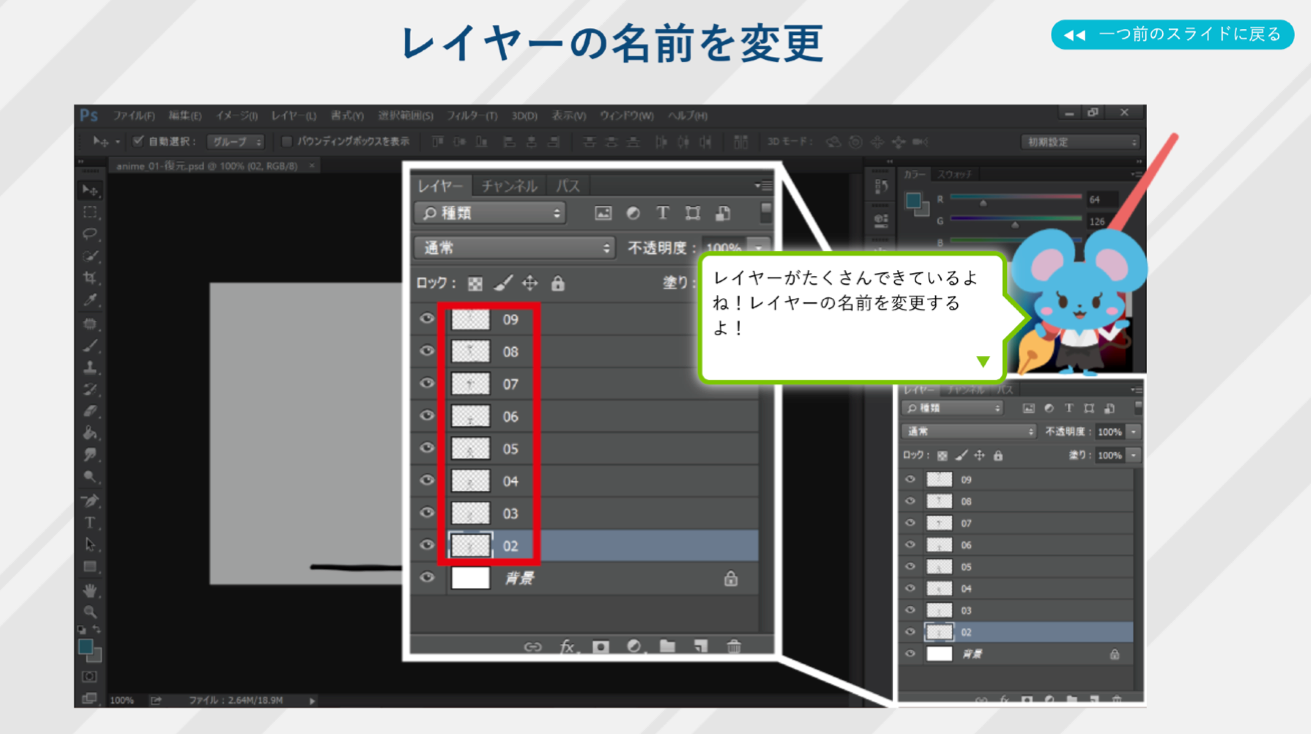The height and width of the screenshot is (734, 1311).
Task: Select layer 06 row in the enlarged panel
Action: point(584,416)
